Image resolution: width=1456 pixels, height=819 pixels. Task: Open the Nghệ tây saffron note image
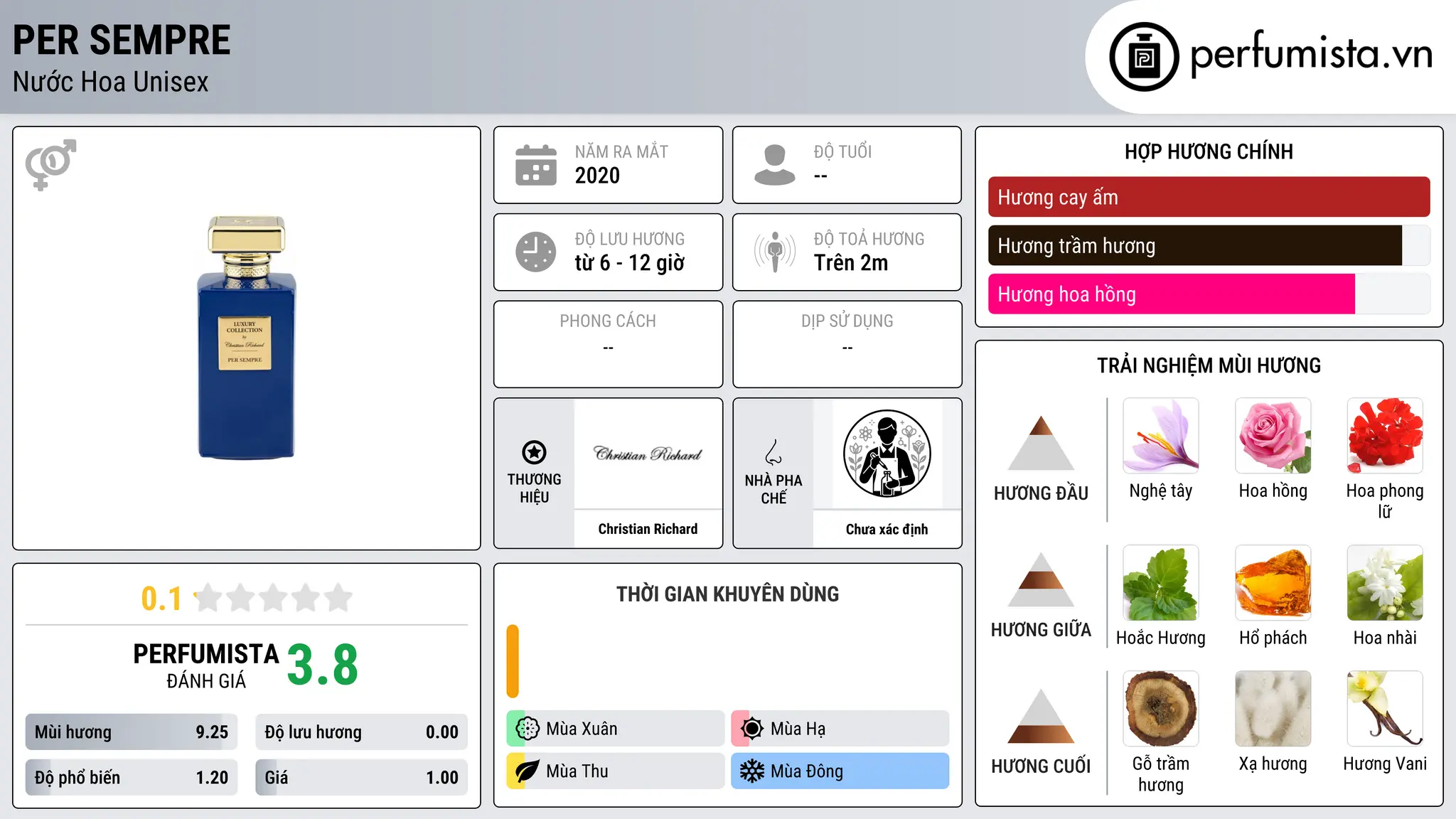[x=1161, y=436]
